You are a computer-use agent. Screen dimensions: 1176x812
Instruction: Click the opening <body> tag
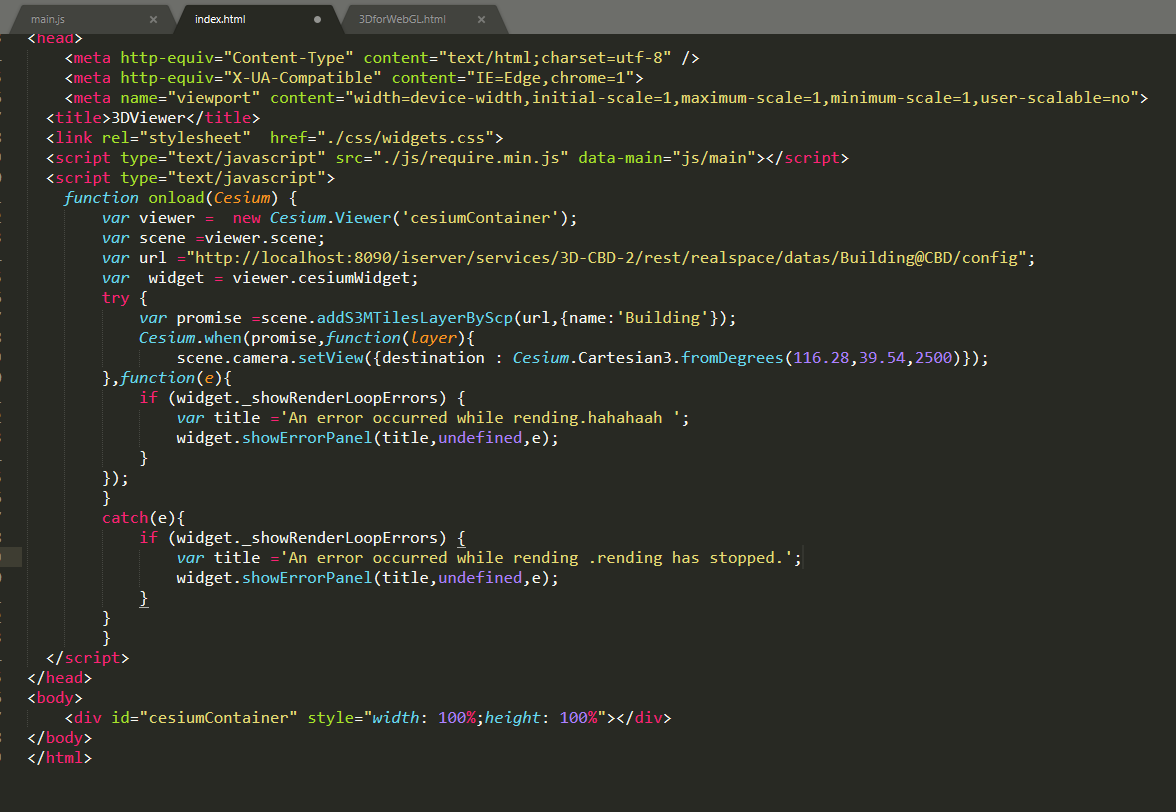click(55, 698)
